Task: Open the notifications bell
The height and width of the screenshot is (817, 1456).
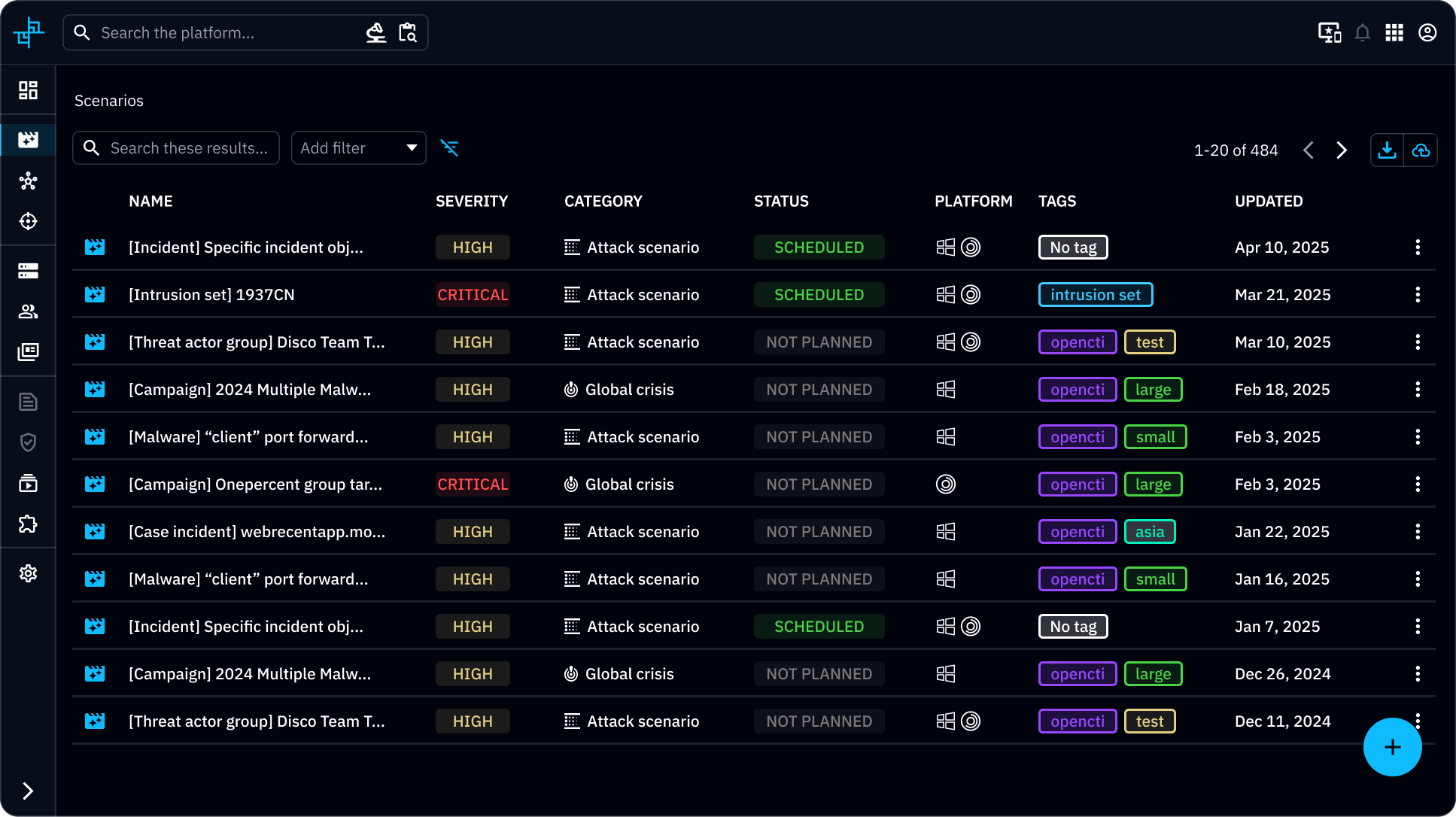Action: click(x=1362, y=33)
